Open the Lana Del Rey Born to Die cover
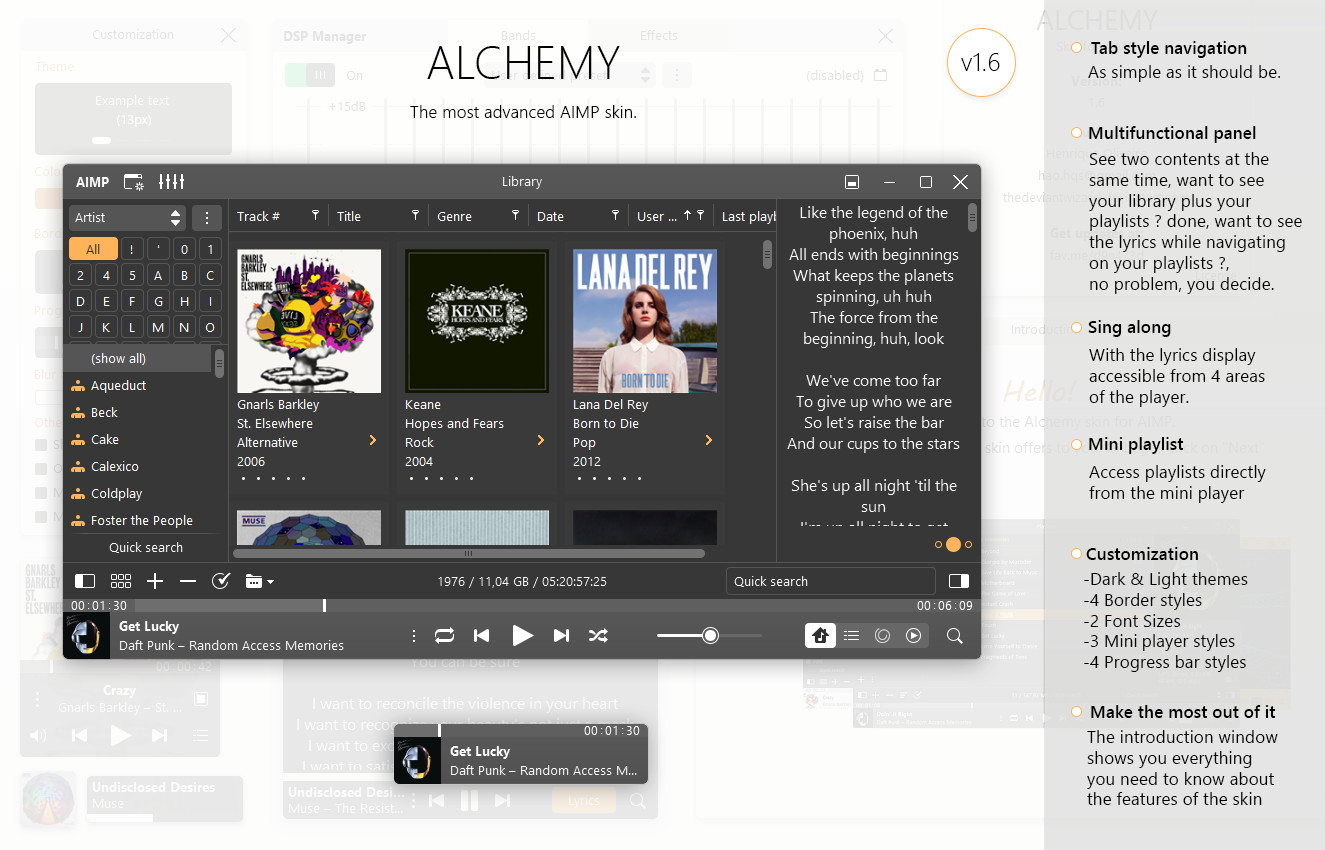Viewport: 1325px width, 850px height. pyautogui.click(x=645, y=321)
